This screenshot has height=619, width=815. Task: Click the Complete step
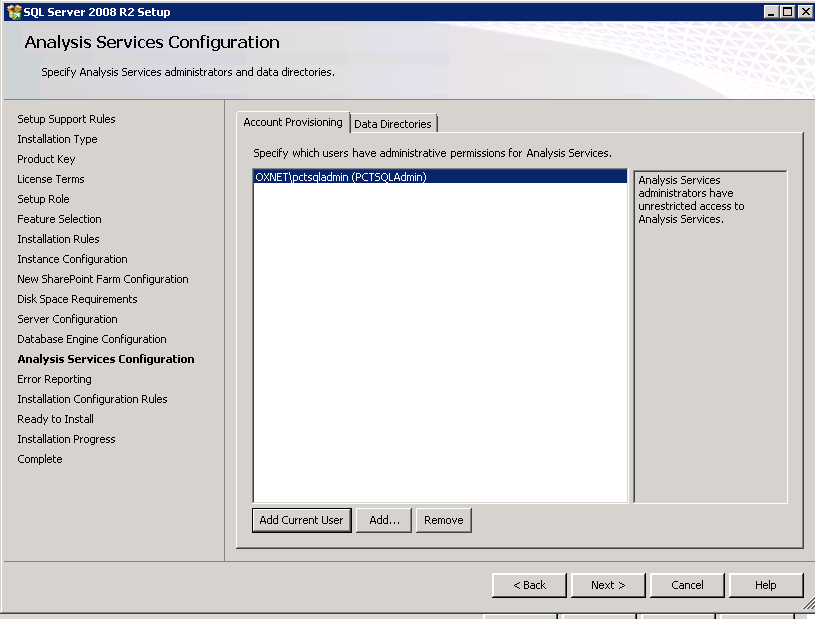[40, 459]
